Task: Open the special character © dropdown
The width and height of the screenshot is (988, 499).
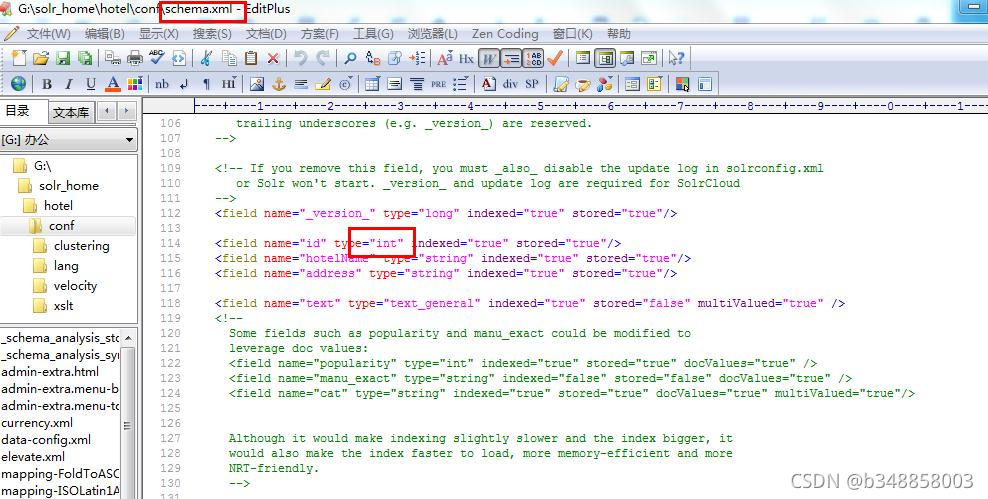Action: (x=345, y=83)
